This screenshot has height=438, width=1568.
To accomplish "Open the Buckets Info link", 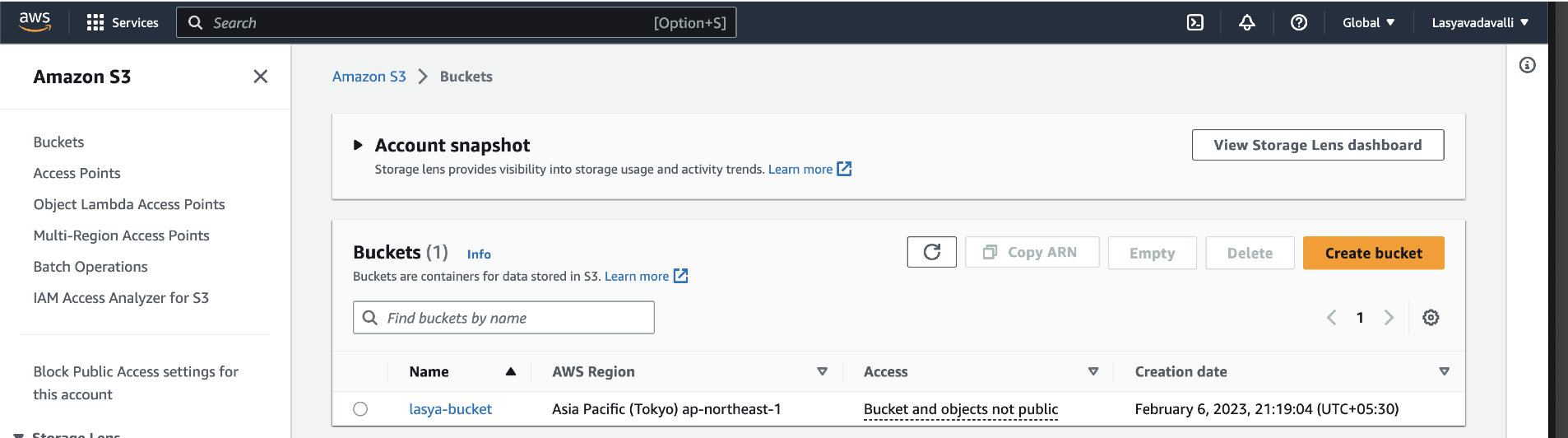I will coord(479,254).
